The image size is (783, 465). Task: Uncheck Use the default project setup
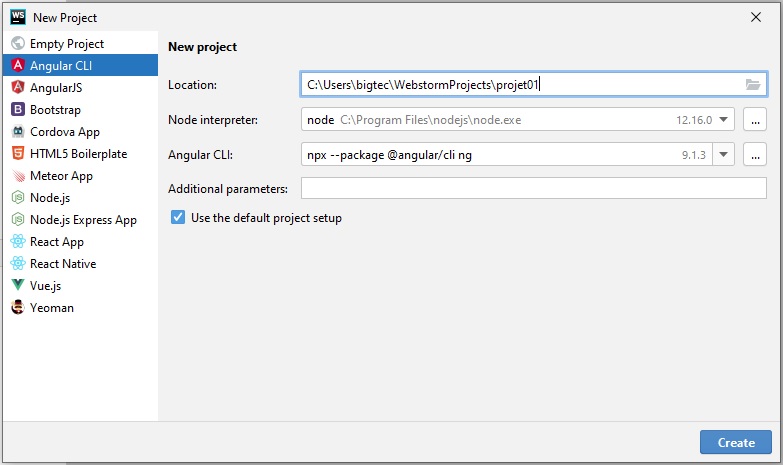pos(178,217)
